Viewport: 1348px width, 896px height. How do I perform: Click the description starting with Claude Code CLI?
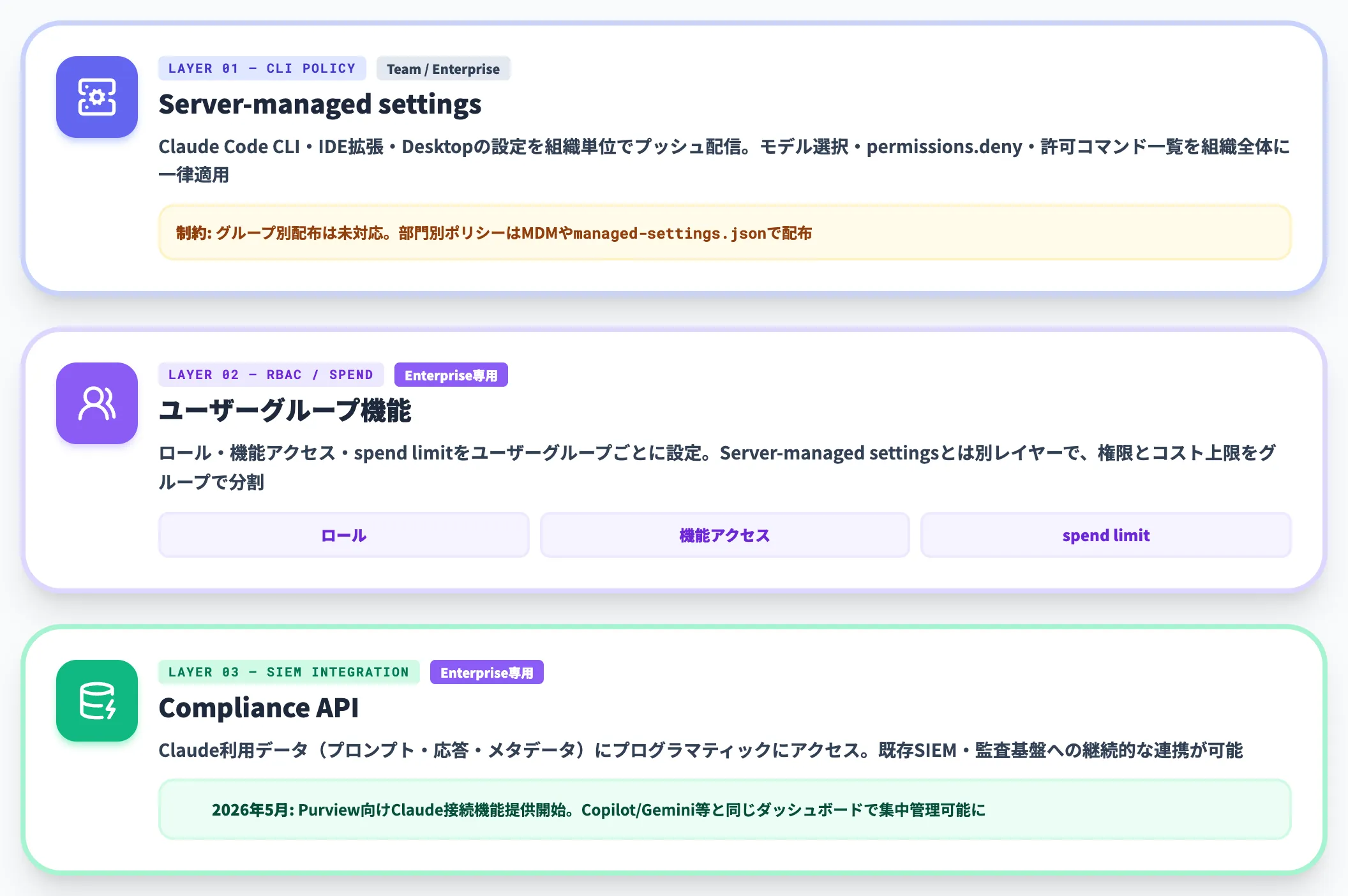[x=724, y=160]
